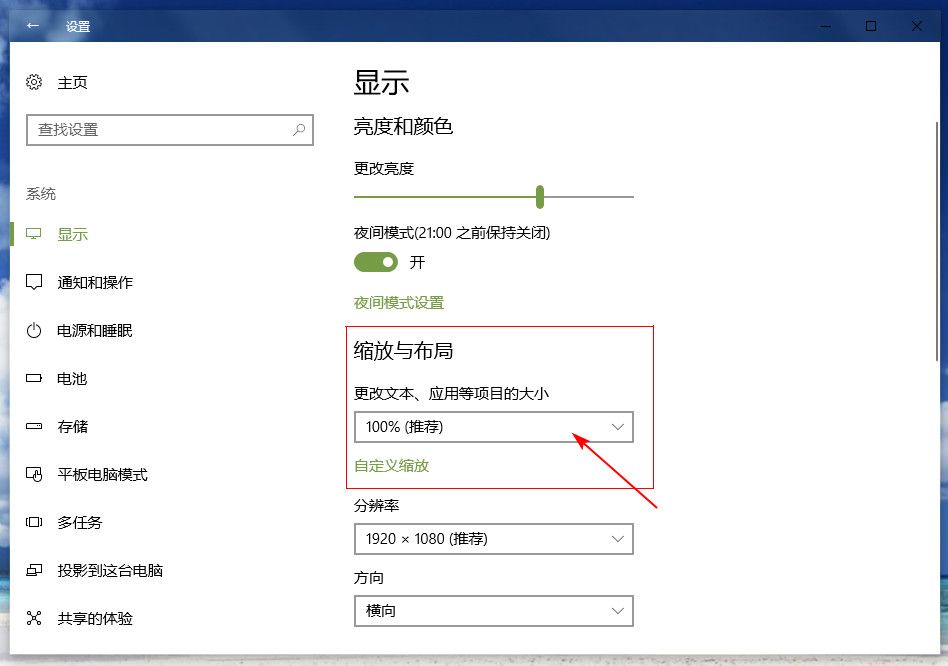The height and width of the screenshot is (666, 948).
Task: Click the 共享的体验 share icon
Action: pos(34,618)
